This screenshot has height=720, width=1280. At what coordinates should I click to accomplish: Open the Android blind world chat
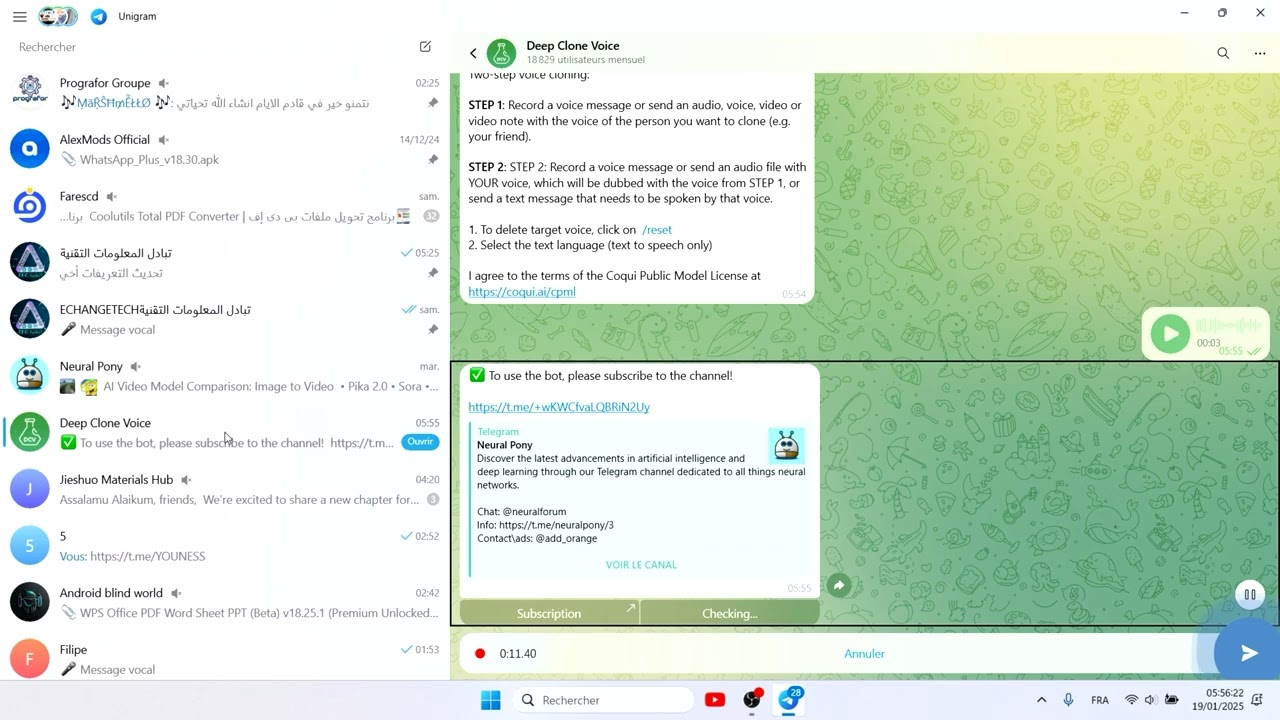[x=225, y=602]
